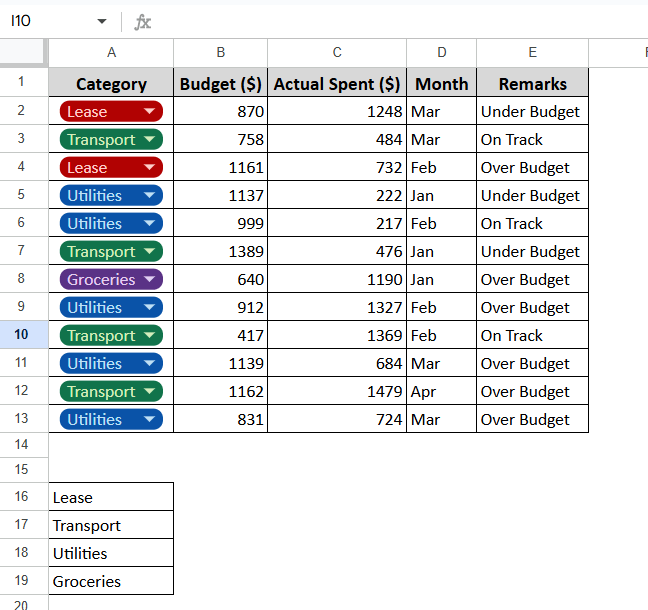
Task: Select actual spent cell 1479
Action: [337, 391]
